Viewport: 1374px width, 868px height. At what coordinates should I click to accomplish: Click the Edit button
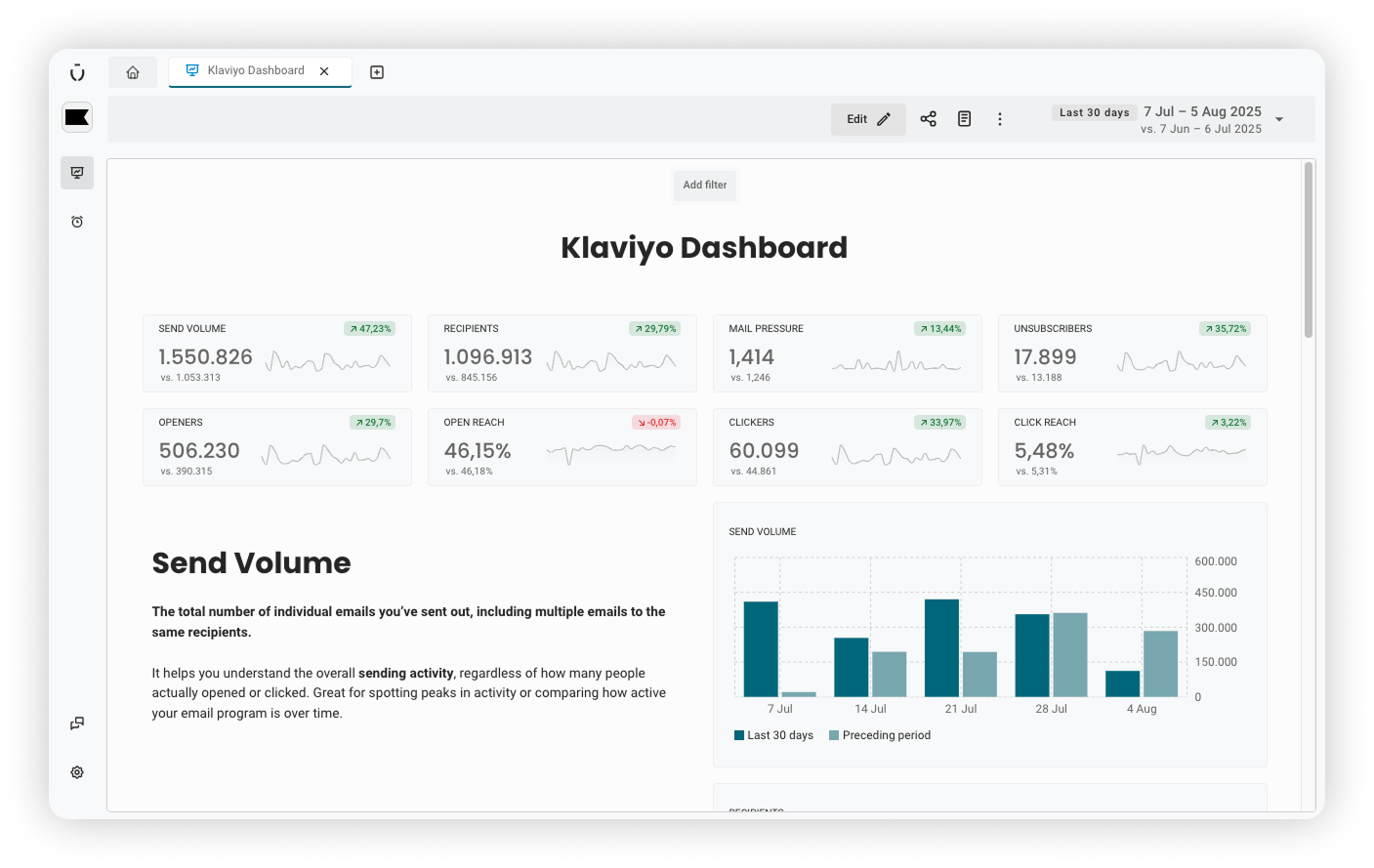868,119
